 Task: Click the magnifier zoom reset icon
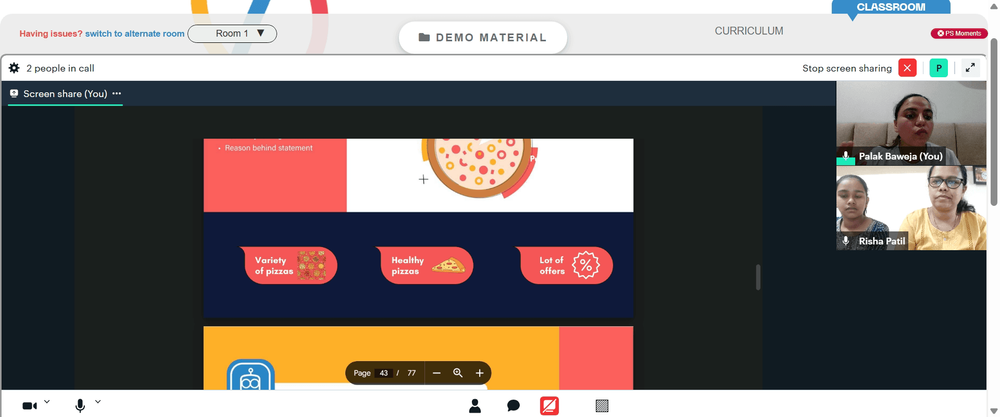pyautogui.click(x=458, y=373)
